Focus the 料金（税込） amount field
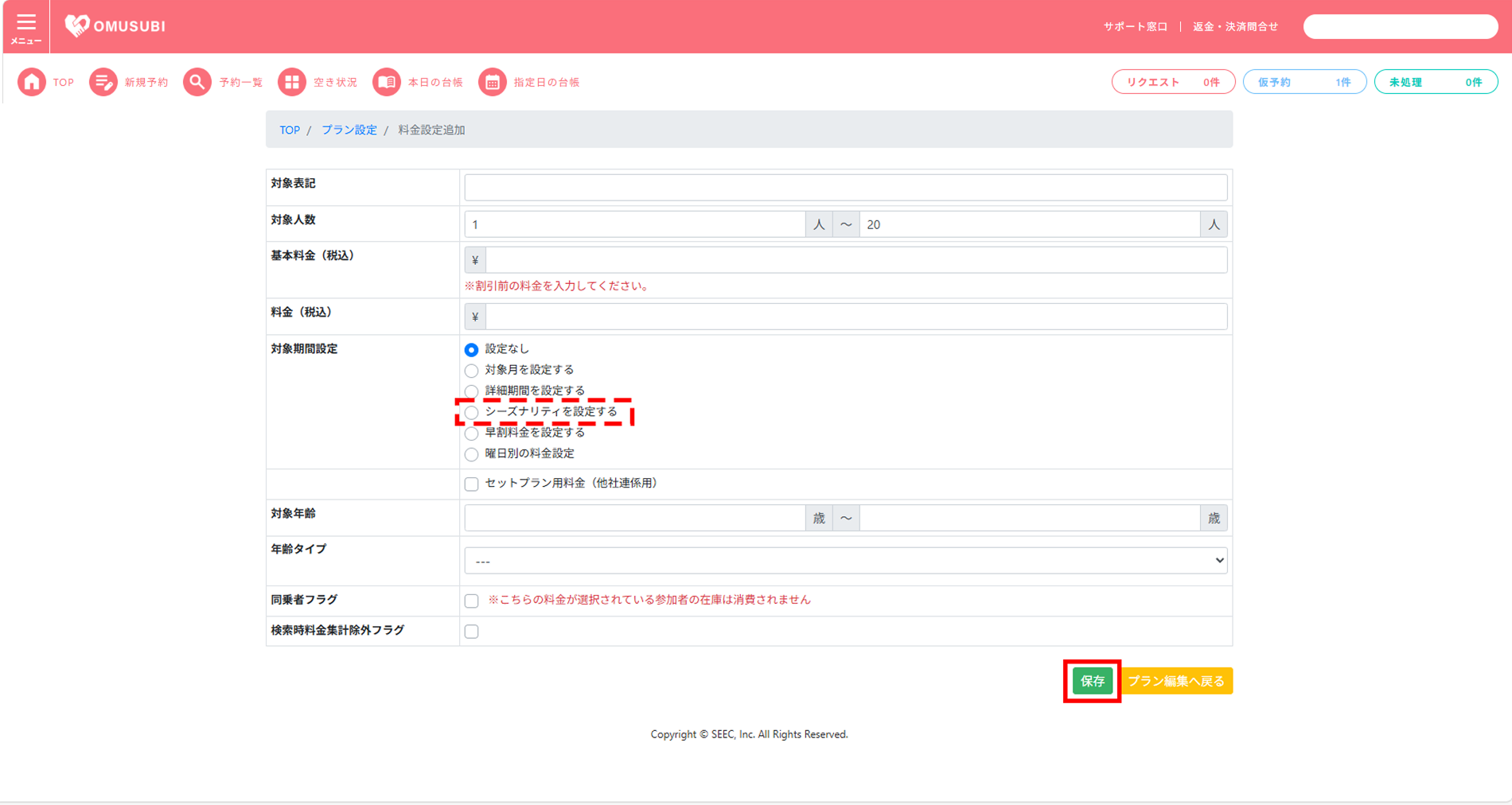This screenshot has height=805, width=1512. point(856,317)
